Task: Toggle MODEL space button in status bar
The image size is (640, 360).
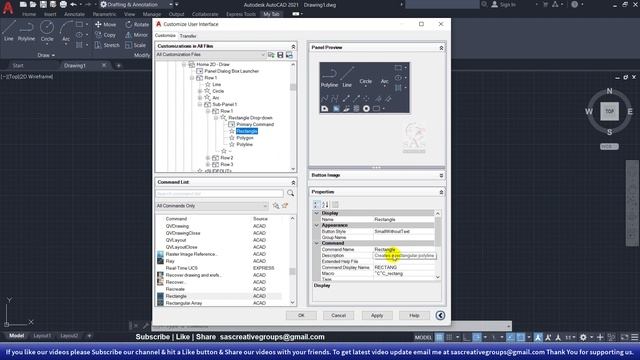Action: point(423,337)
